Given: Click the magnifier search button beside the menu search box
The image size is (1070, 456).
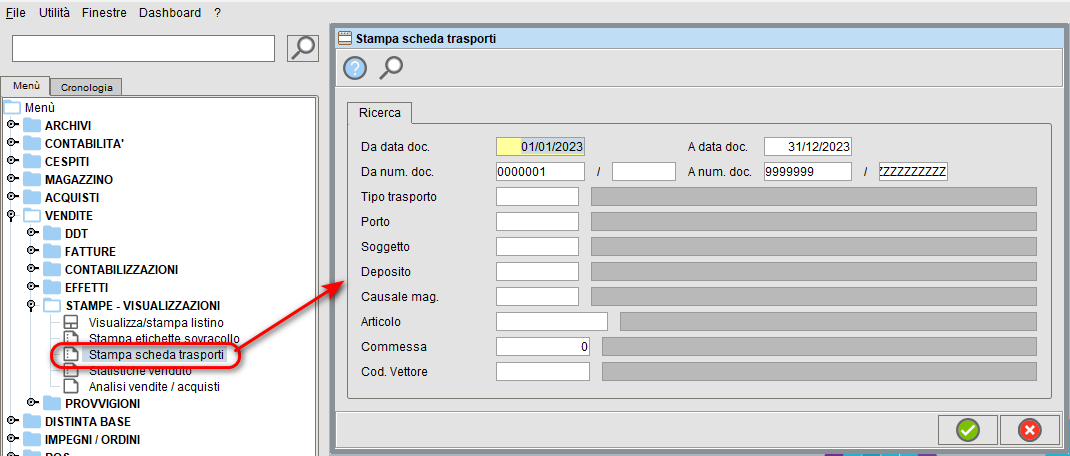Looking at the screenshot, I should click(x=303, y=47).
